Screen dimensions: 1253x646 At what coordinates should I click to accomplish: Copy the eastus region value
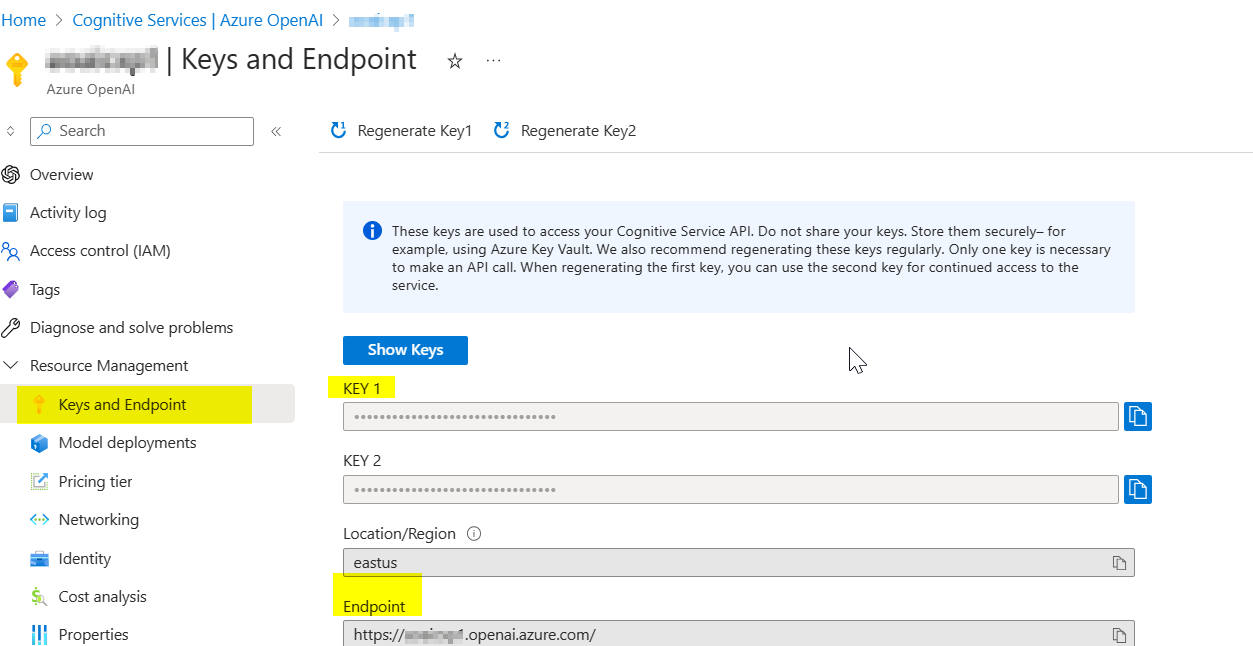(x=1119, y=562)
